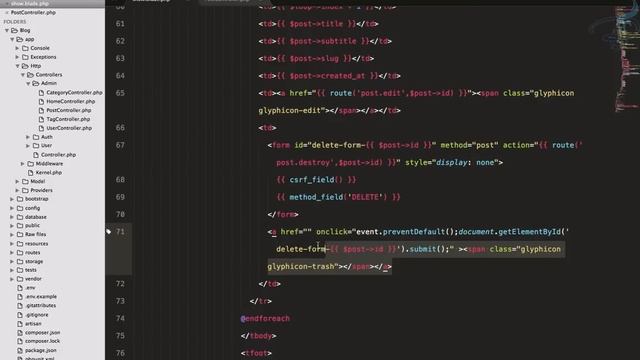This screenshot has height=360, width=640.
Task: Click the Controller.php file icon
Action: coord(36,155)
